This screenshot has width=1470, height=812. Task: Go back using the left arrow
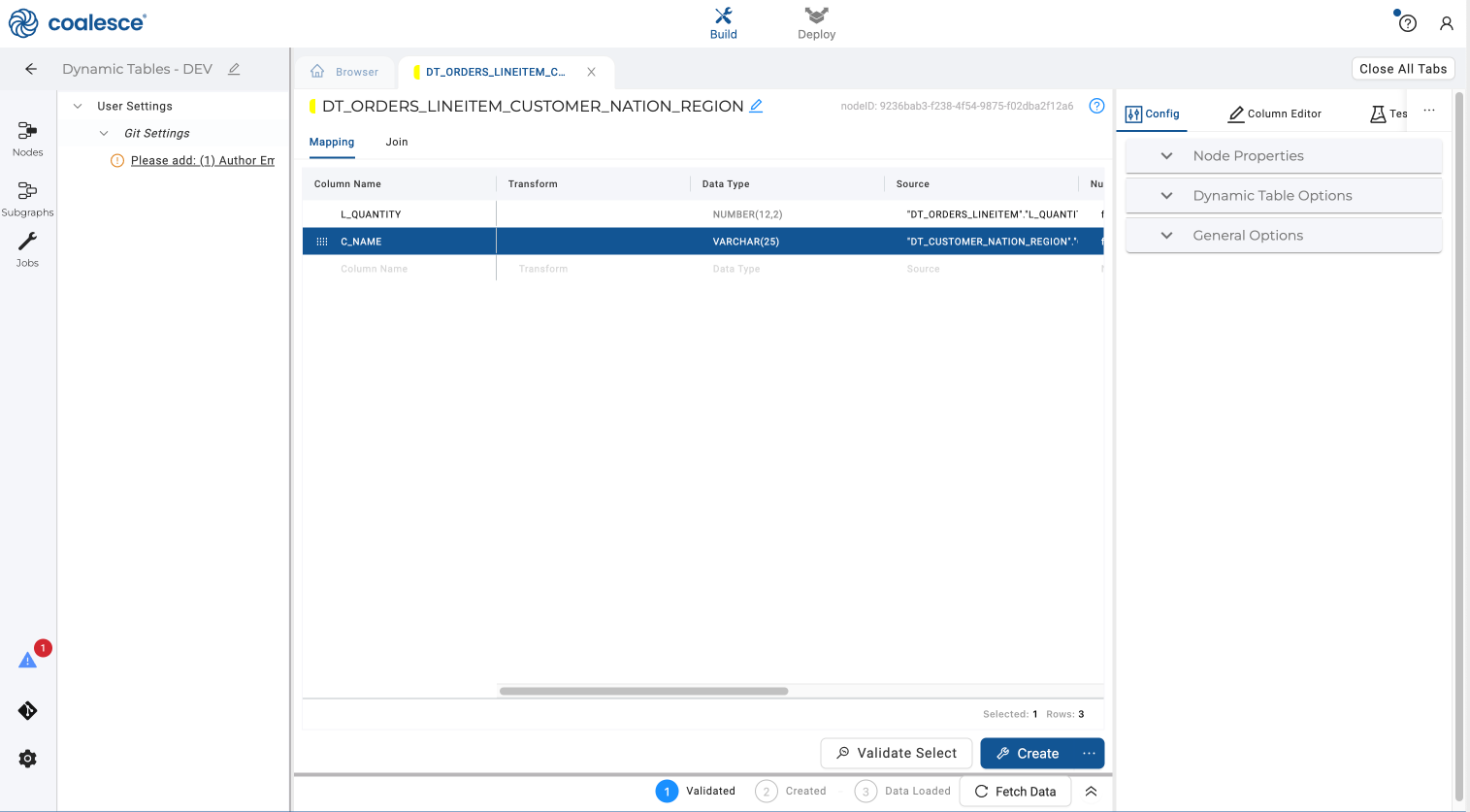point(31,69)
